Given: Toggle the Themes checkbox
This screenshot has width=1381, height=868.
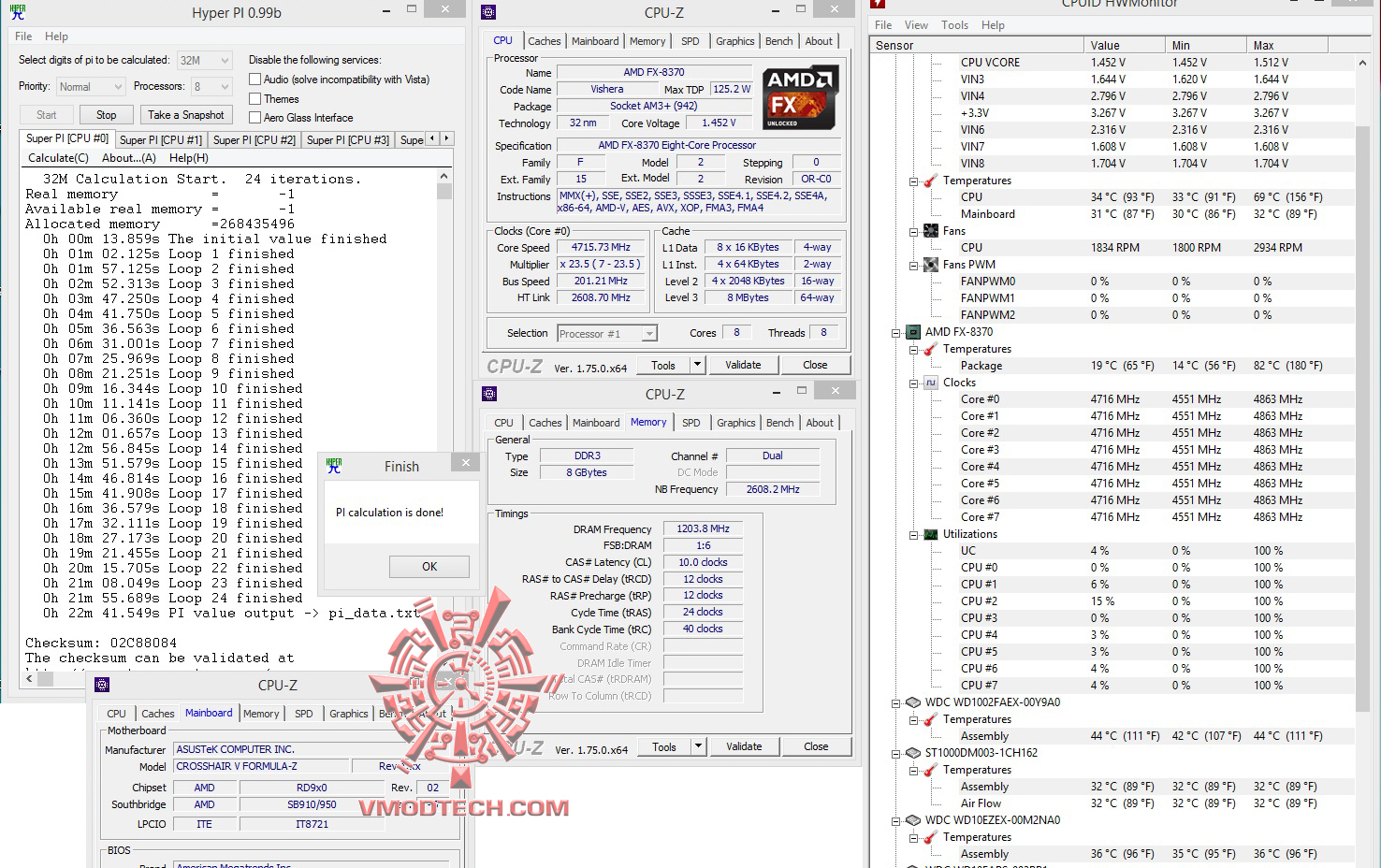Looking at the screenshot, I should (254, 98).
